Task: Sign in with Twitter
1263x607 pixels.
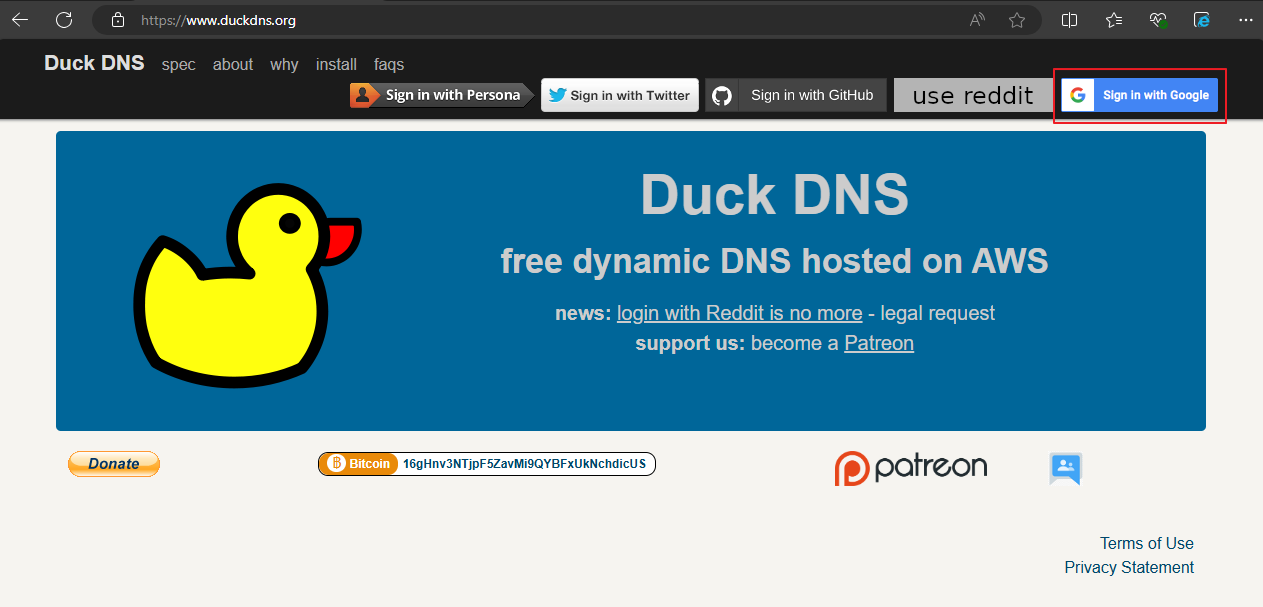Action: coord(620,95)
